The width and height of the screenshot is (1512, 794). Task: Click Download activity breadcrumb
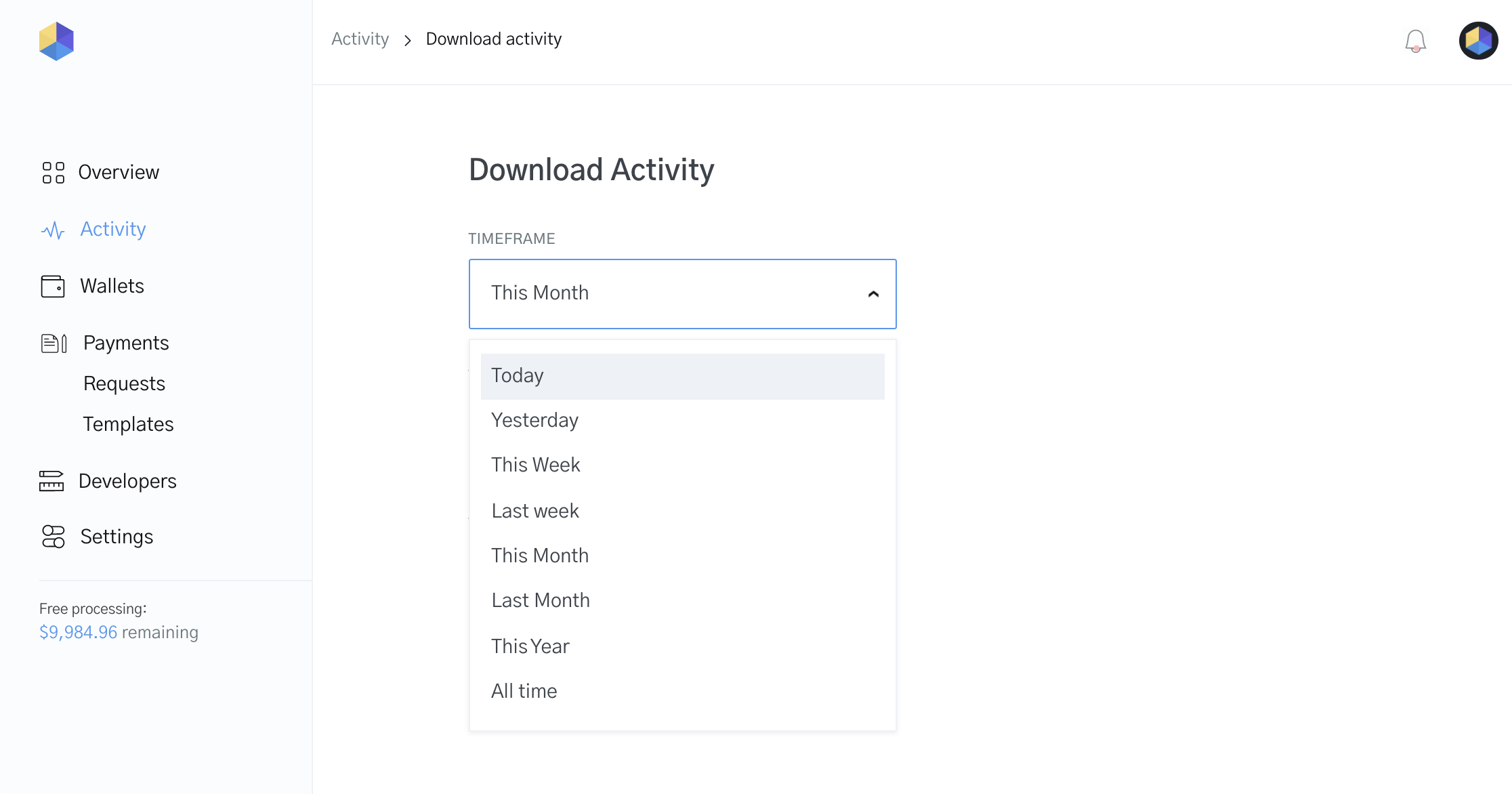click(494, 39)
